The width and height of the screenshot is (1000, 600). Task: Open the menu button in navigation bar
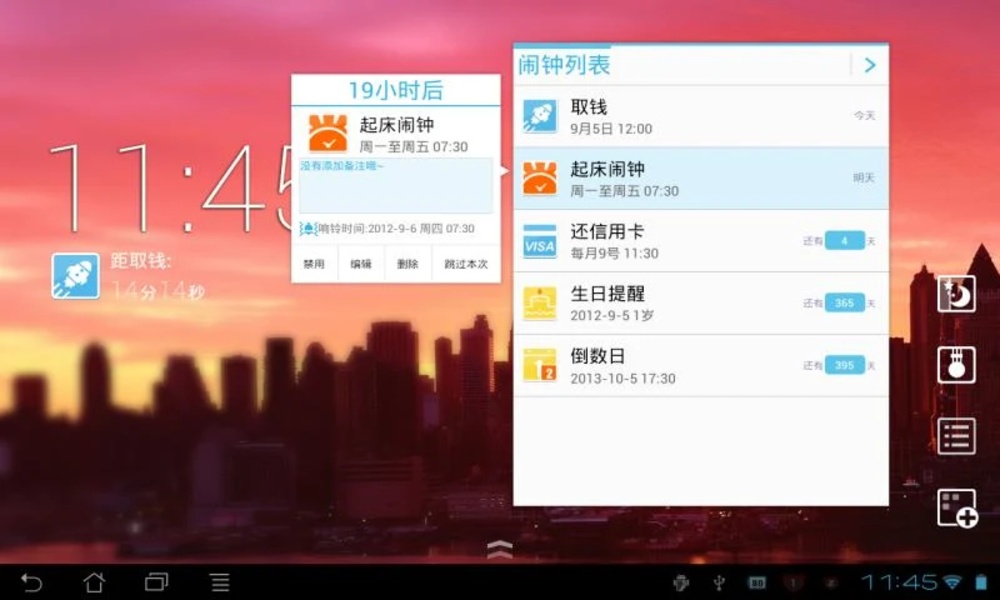coord(220,582)
